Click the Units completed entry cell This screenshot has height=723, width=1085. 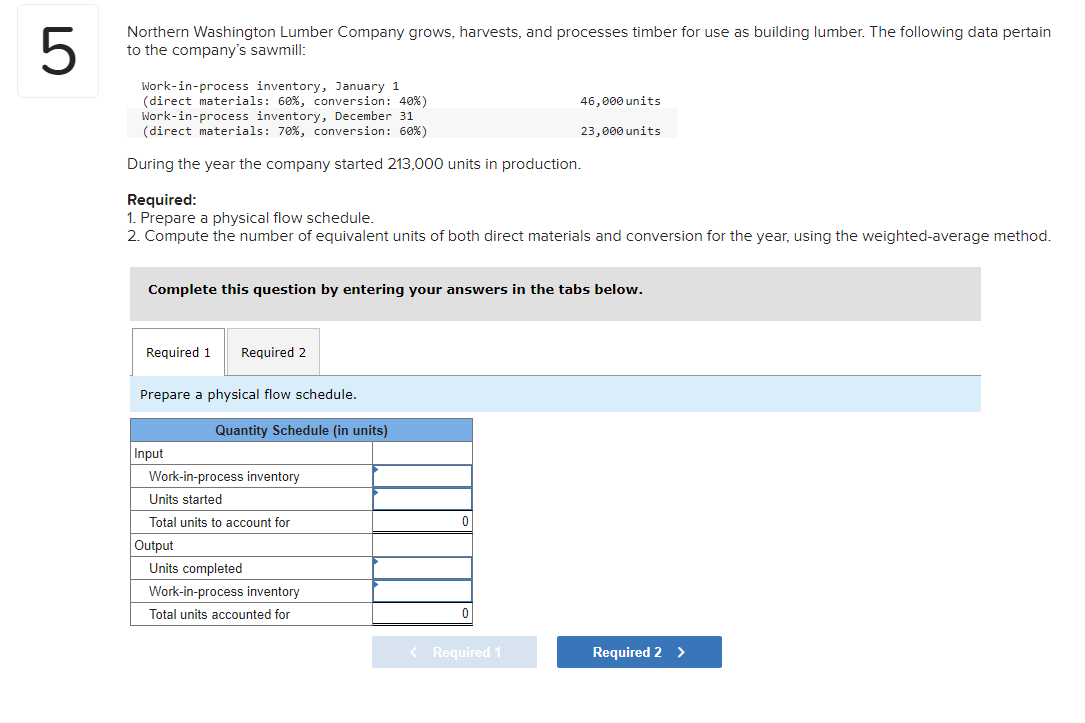(425, 567)
